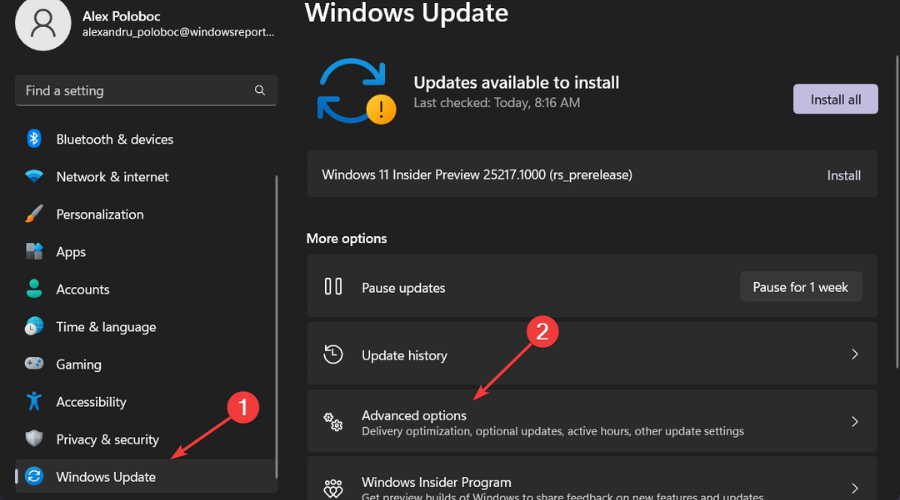Open Windows Insider Program row
Screen dimensions: 900x500
tap(592, 478)
